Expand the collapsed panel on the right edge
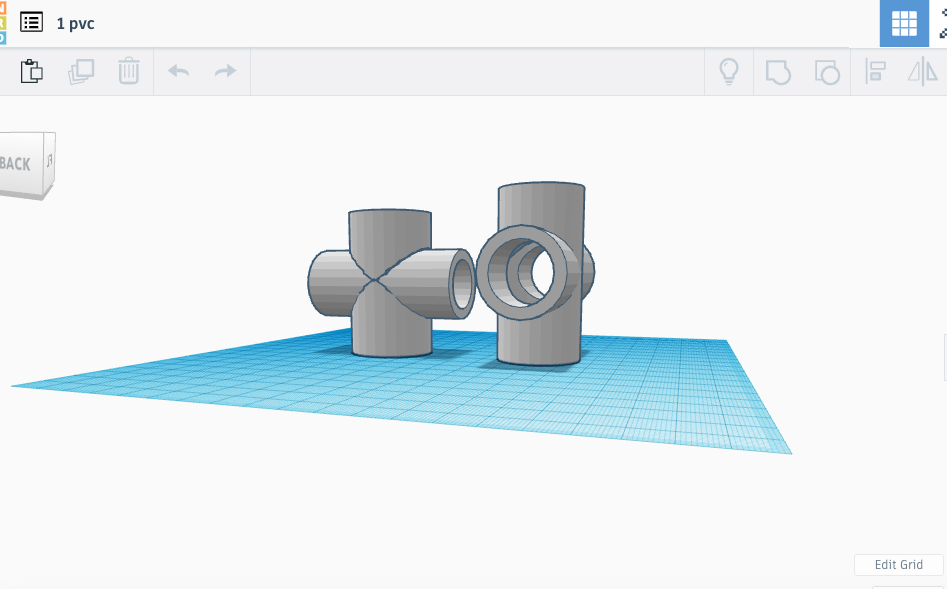 click(943, 358)
